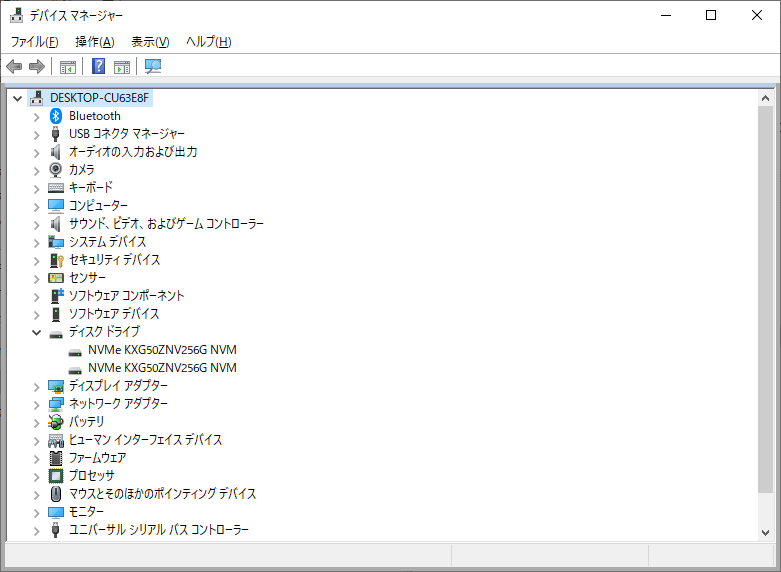The height and width of the screenshot is (572, 781).
Task: Select the ヒューマン インターフェイス デバイス label
Action: point(145,439)
